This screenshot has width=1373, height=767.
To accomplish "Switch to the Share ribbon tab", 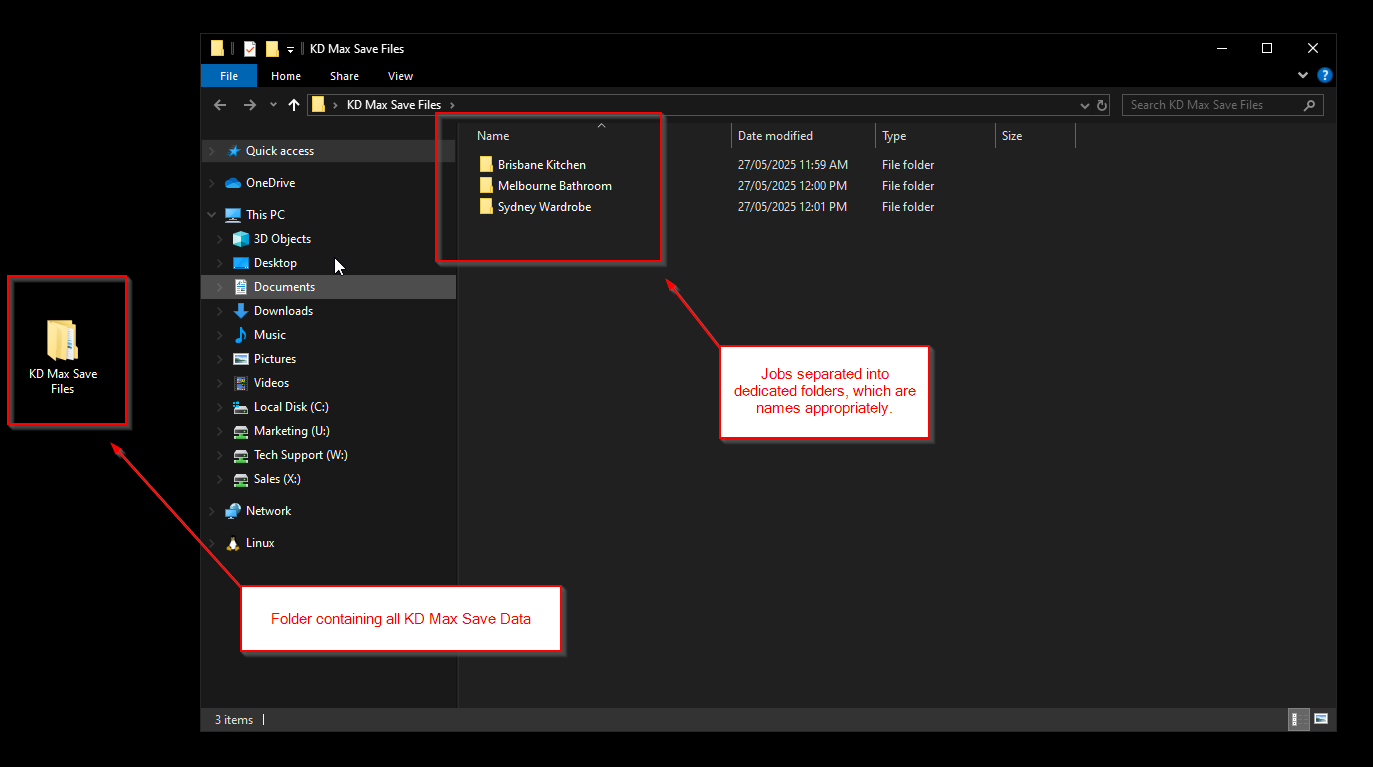I will (344, 76).
